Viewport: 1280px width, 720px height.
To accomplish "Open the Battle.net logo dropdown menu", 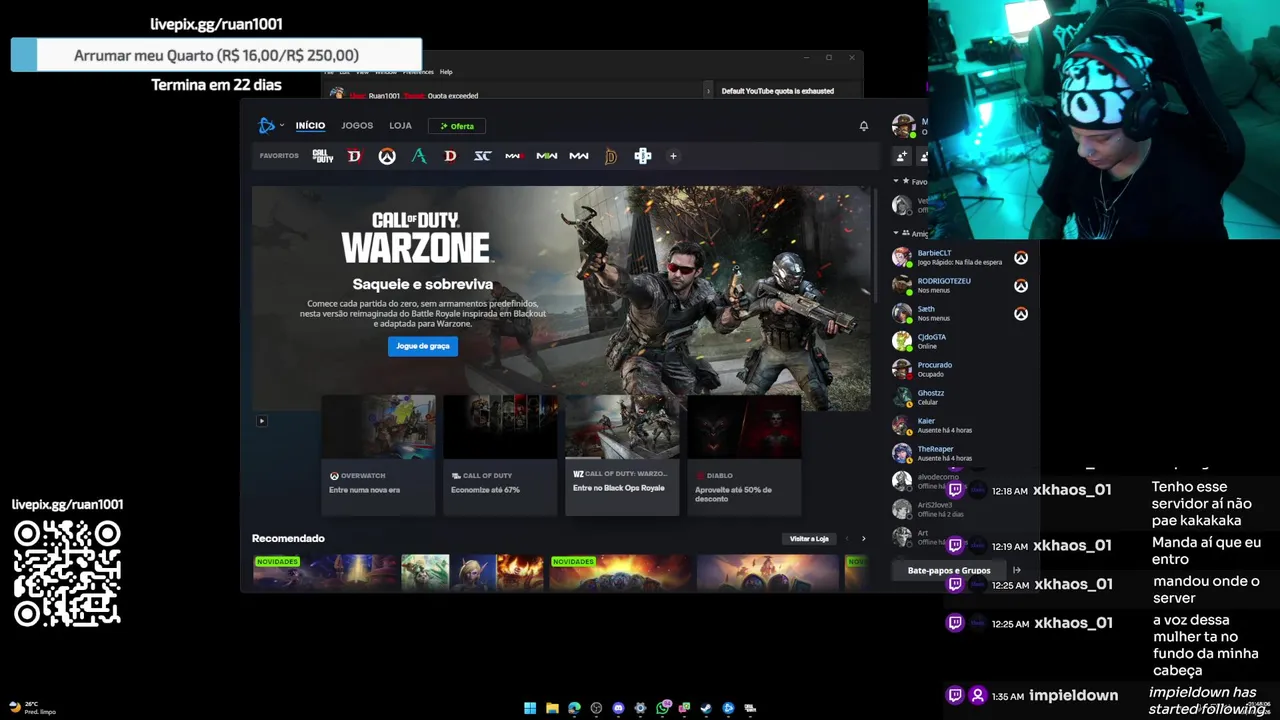I will coord(271,126).
